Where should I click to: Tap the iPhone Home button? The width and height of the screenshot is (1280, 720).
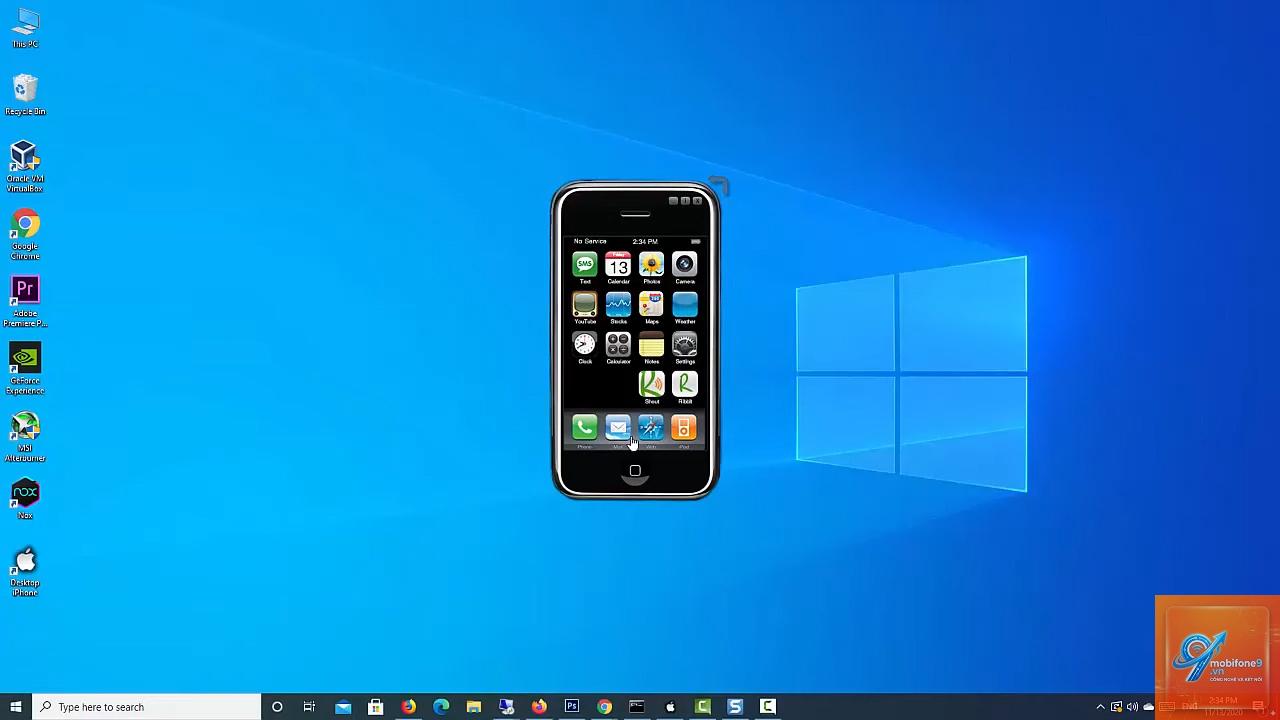pos(635,471)
